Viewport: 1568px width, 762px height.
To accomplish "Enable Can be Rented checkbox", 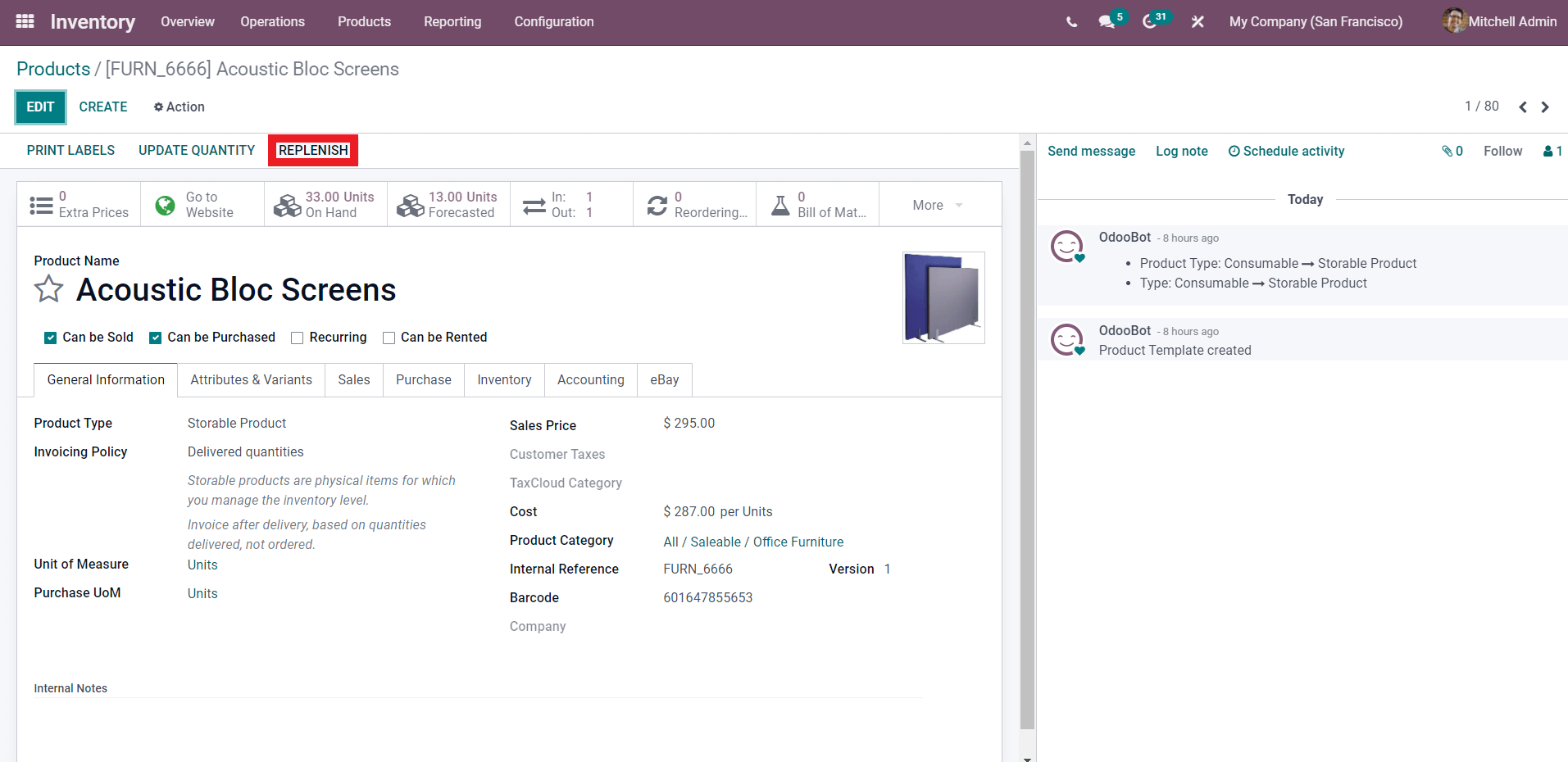I will point(389,338).
